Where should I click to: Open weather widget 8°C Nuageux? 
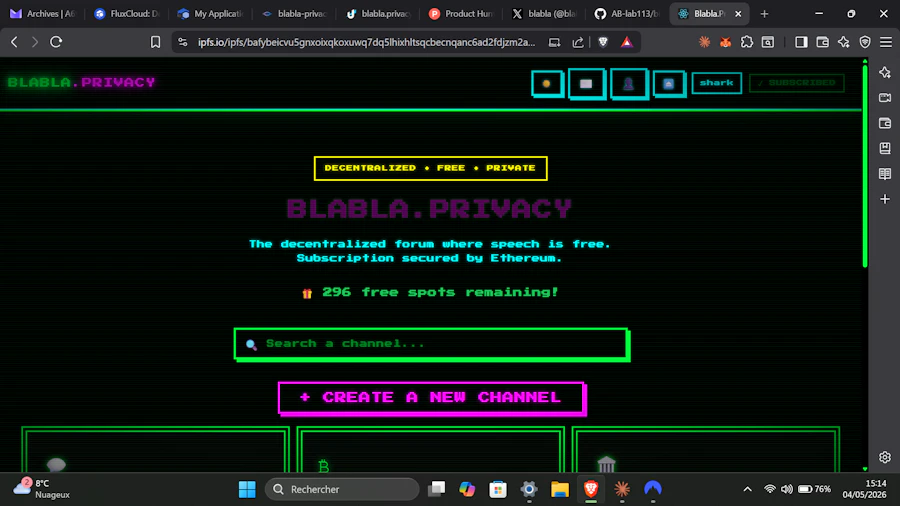[41, 489]
